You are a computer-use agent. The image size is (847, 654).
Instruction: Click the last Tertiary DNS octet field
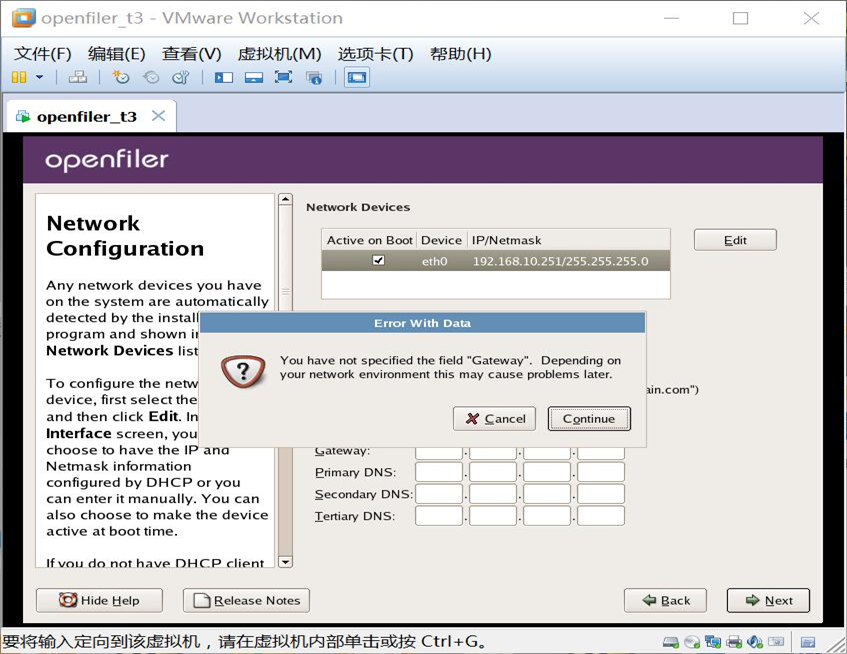[601, 516]
